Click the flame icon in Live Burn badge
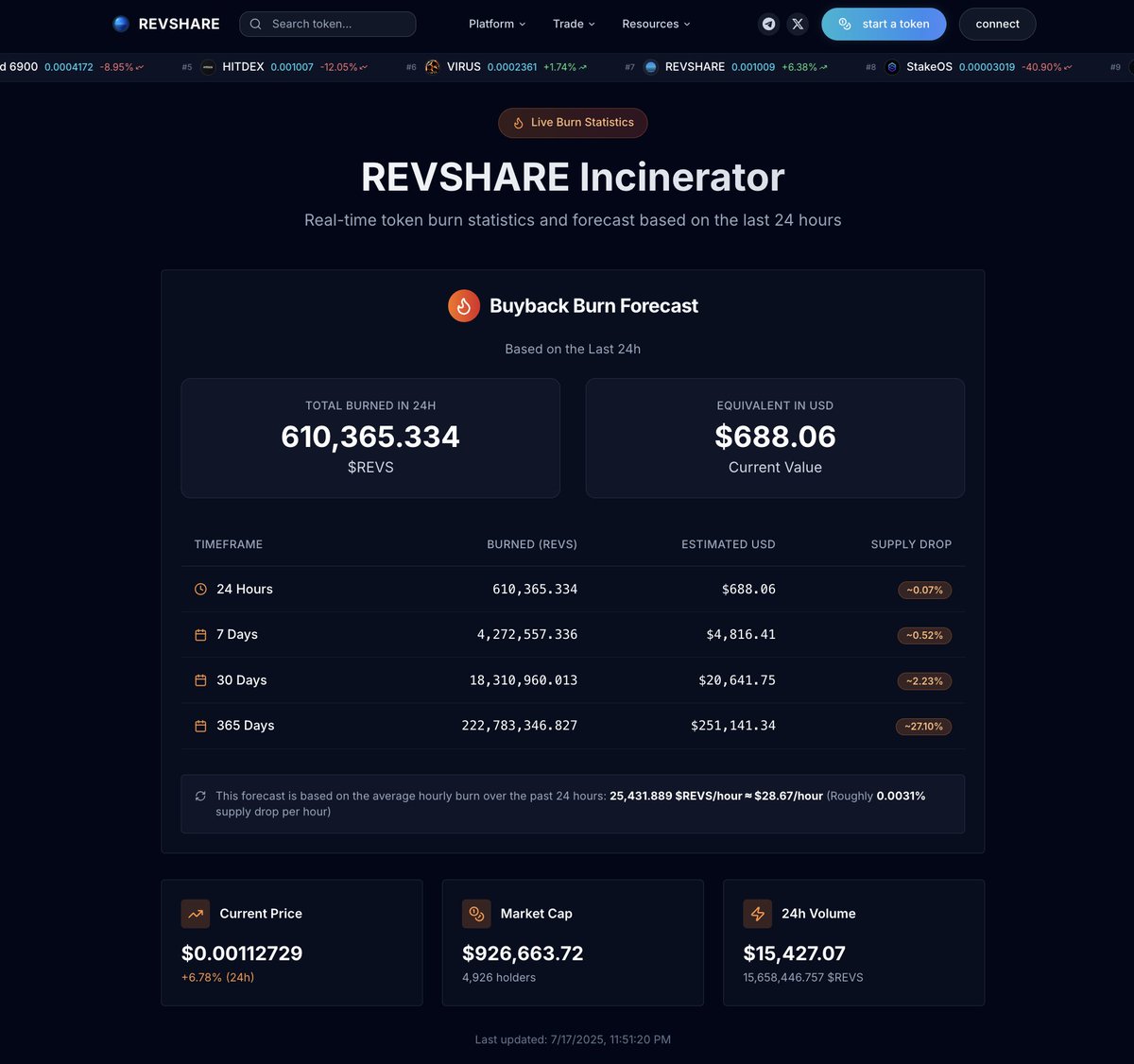 click(518, 123)
